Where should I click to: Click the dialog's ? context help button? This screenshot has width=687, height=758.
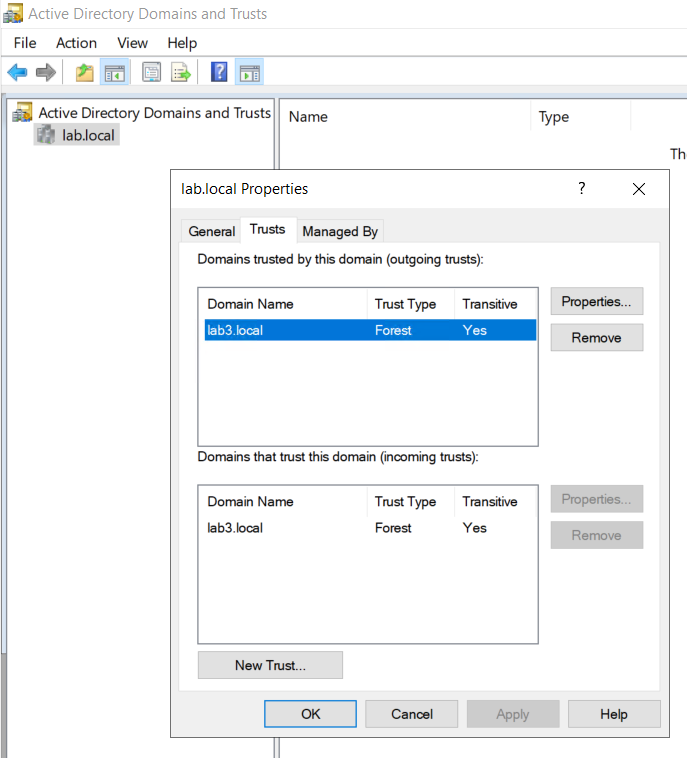pos(582,188)
